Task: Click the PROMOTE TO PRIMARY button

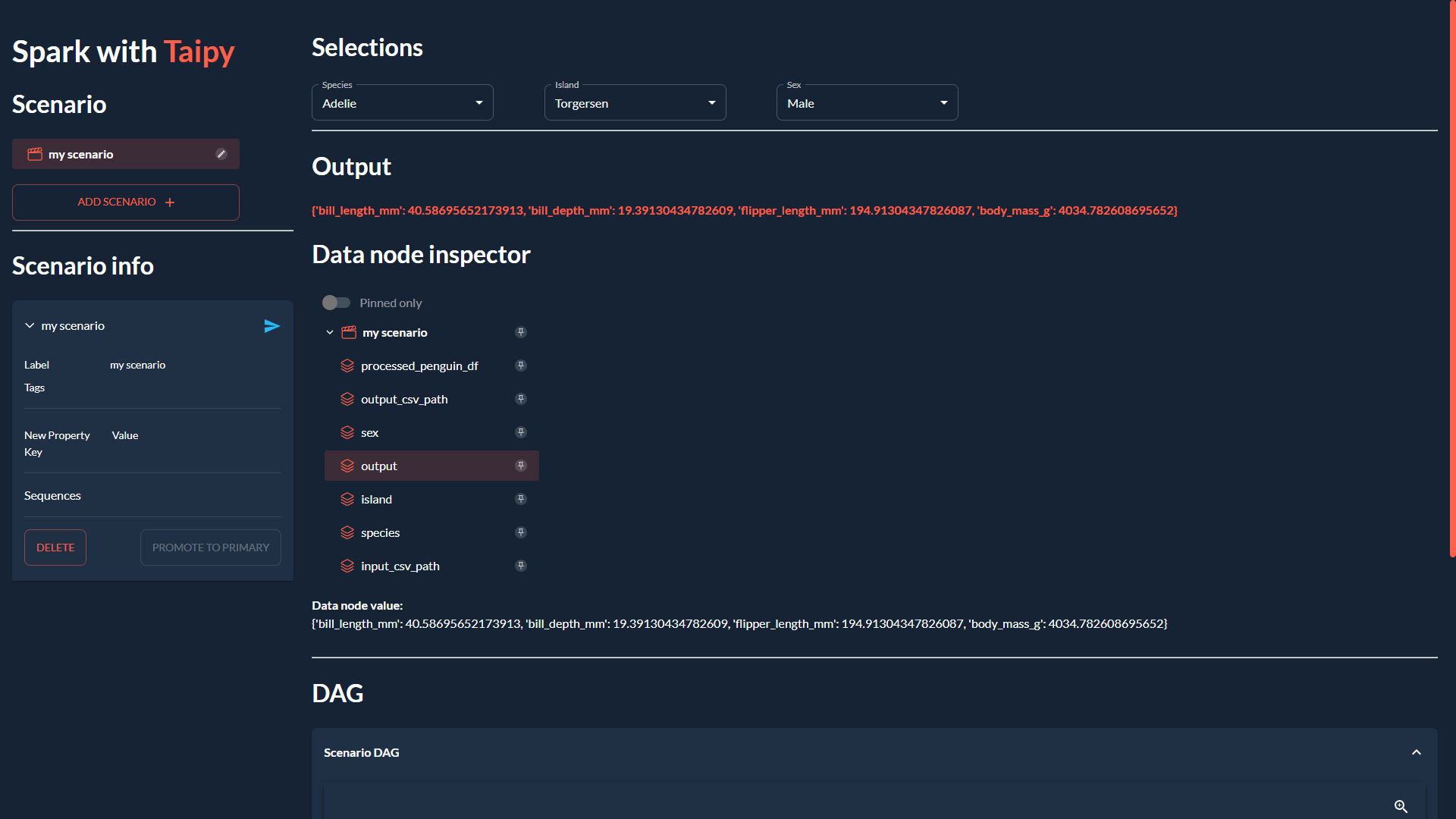Action: click(211, 548)
